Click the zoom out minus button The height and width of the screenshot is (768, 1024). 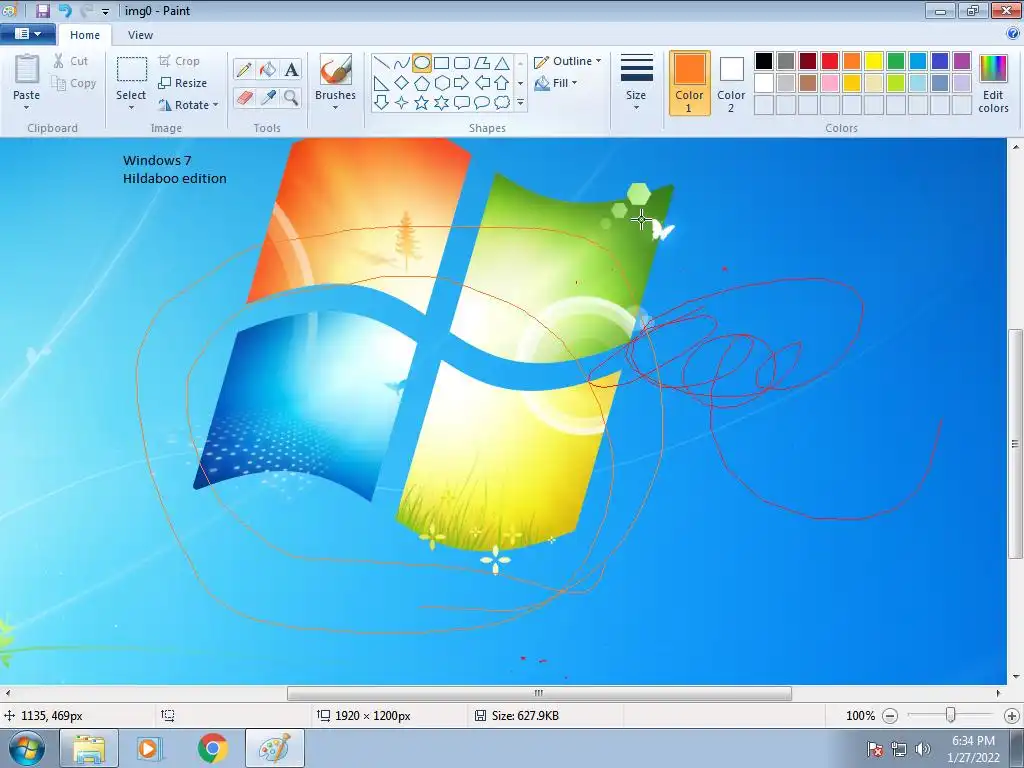click(889, 716)
